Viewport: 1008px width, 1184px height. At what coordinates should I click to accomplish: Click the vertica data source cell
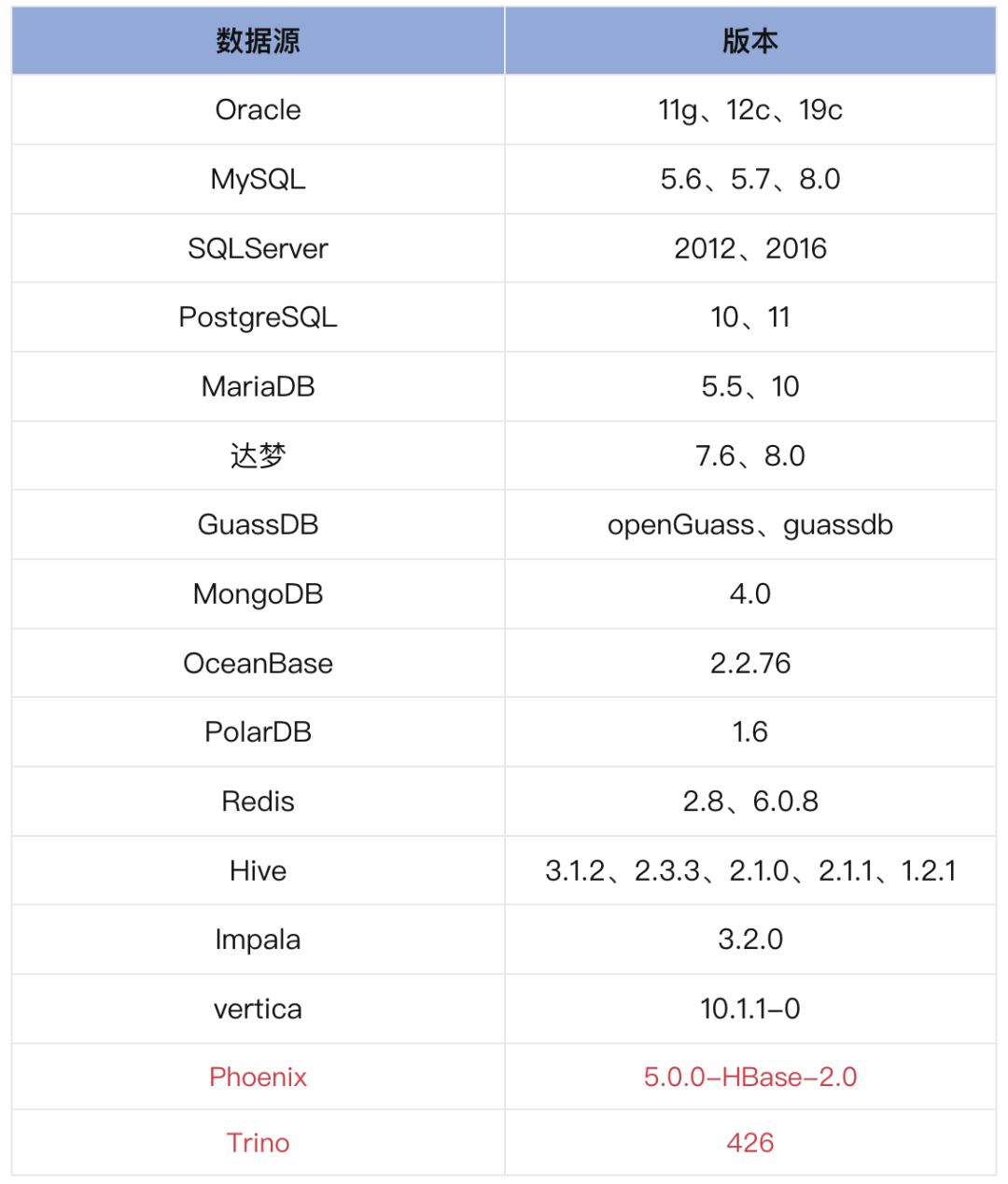click(x=258, y=1009)
